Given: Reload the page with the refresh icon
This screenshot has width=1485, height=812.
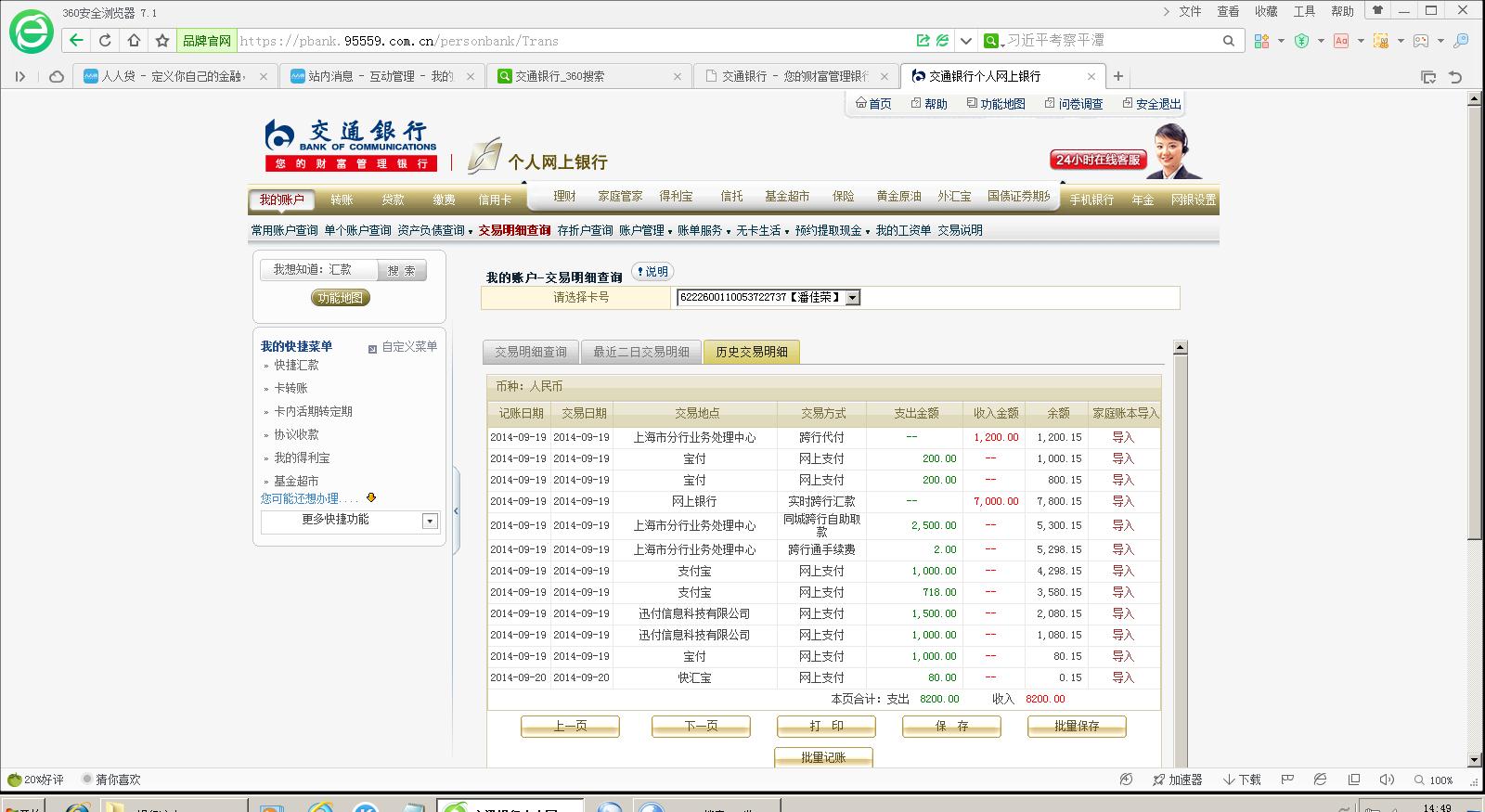Looking at the screenshot, I should click(105, 41).
